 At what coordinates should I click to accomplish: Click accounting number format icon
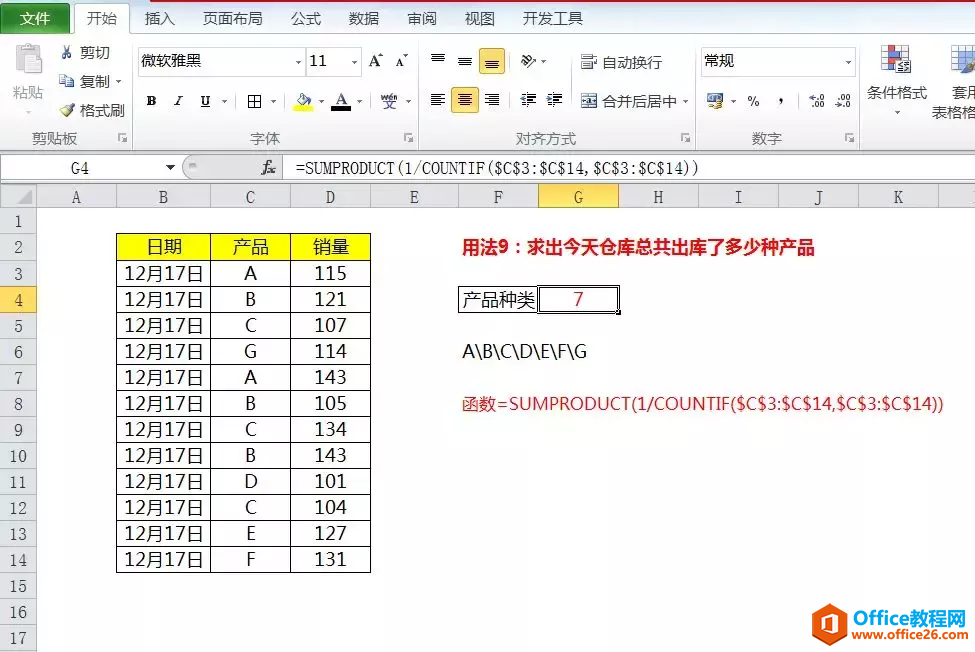715,101
